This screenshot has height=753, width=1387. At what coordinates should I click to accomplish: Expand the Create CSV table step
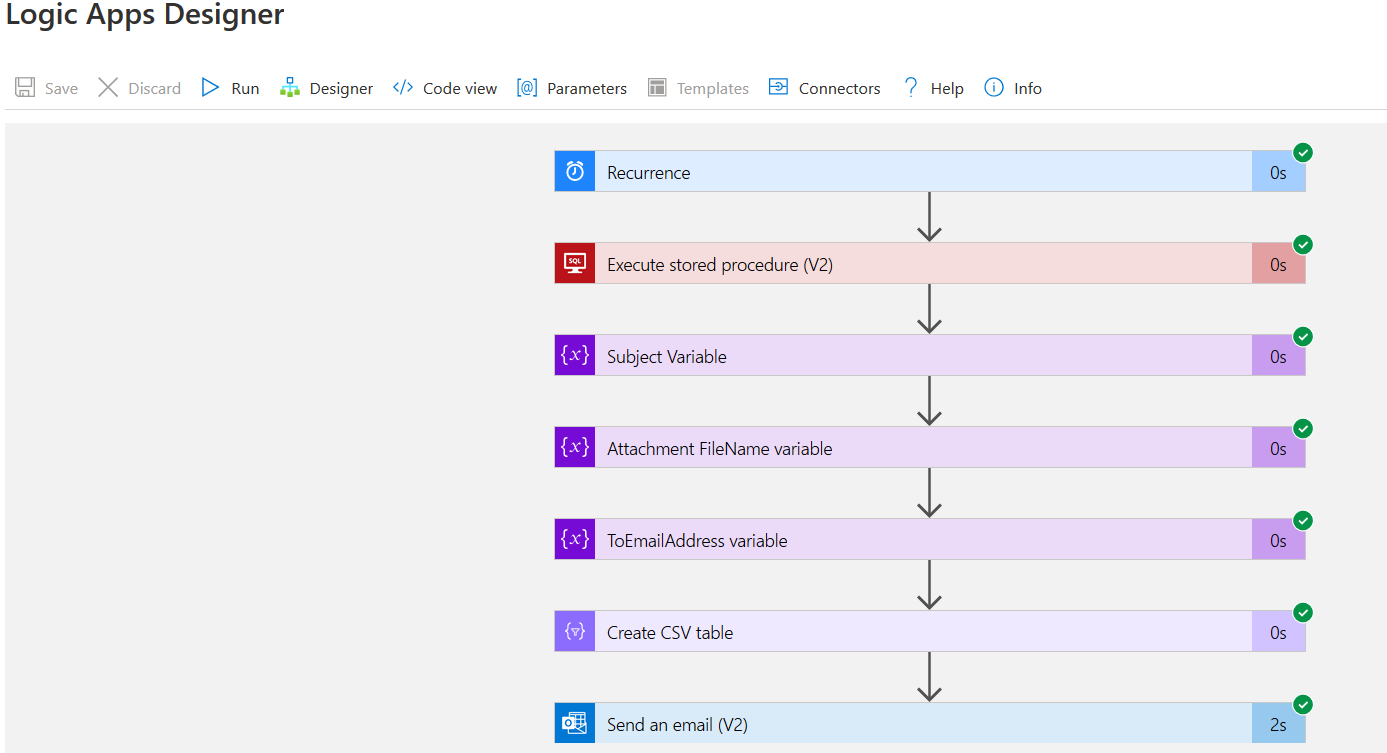coord(670,633)
